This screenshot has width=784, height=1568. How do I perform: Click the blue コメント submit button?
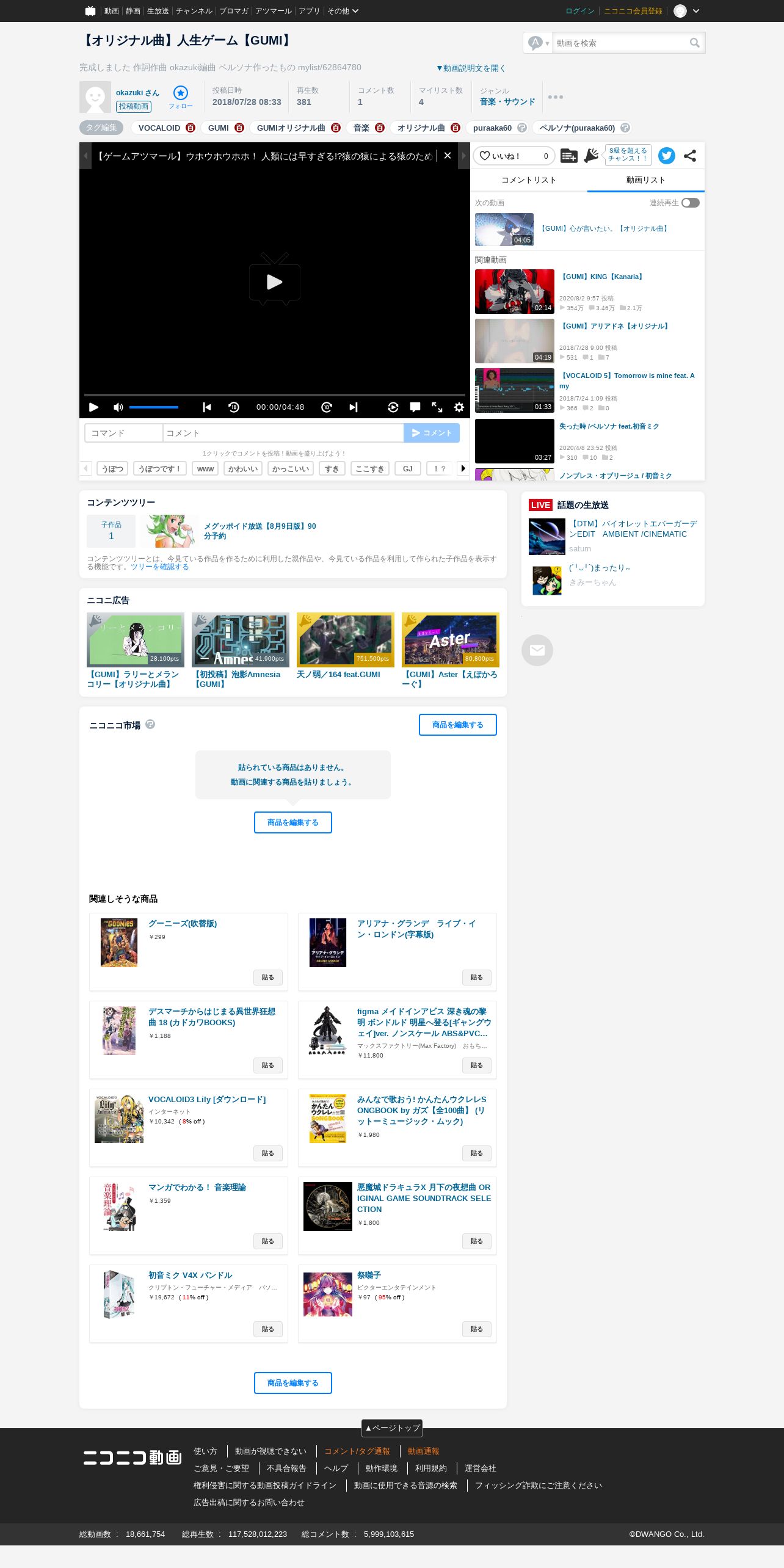pos(432,433)
